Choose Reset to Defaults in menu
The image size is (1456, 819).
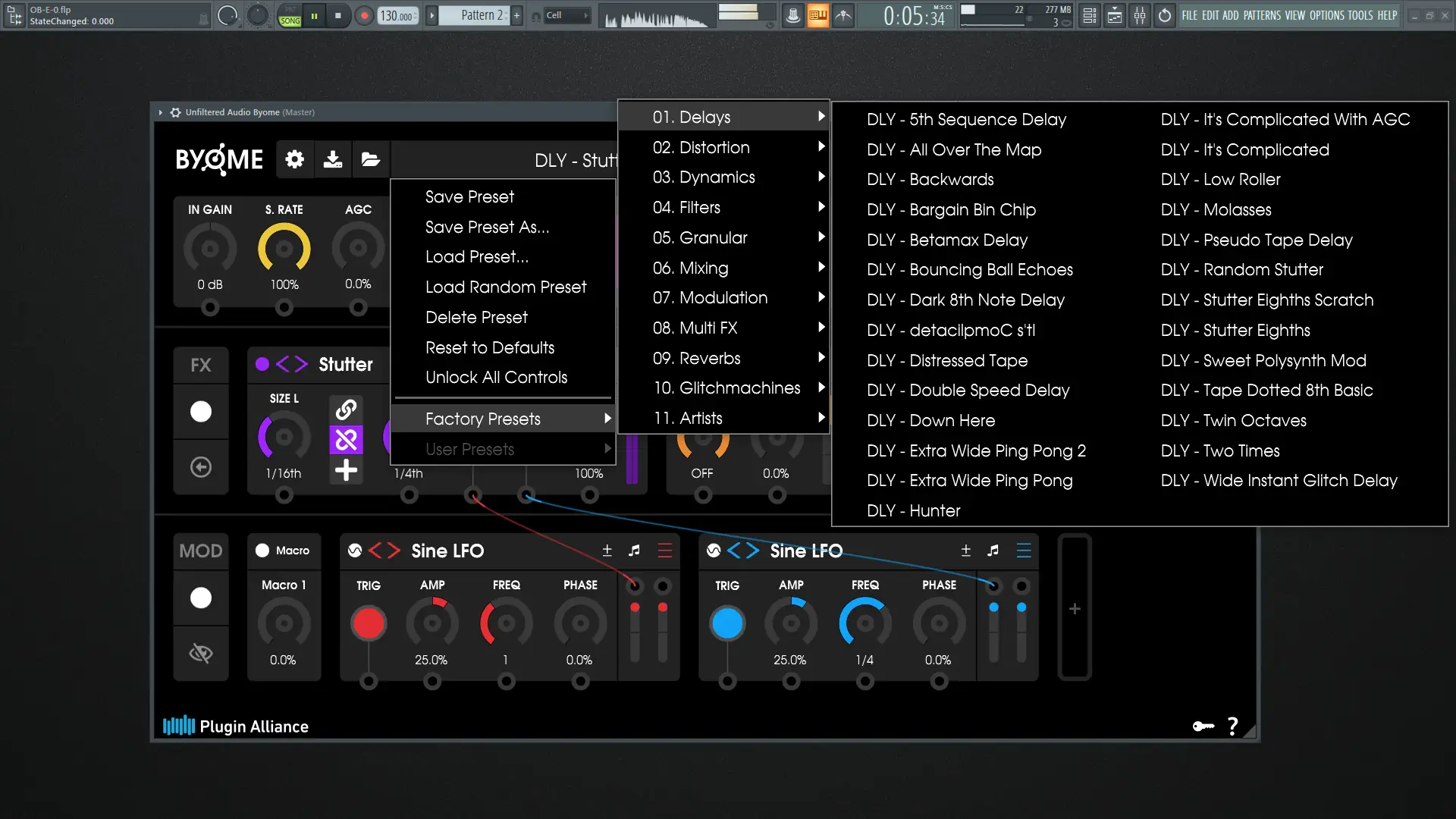[489, 347]
